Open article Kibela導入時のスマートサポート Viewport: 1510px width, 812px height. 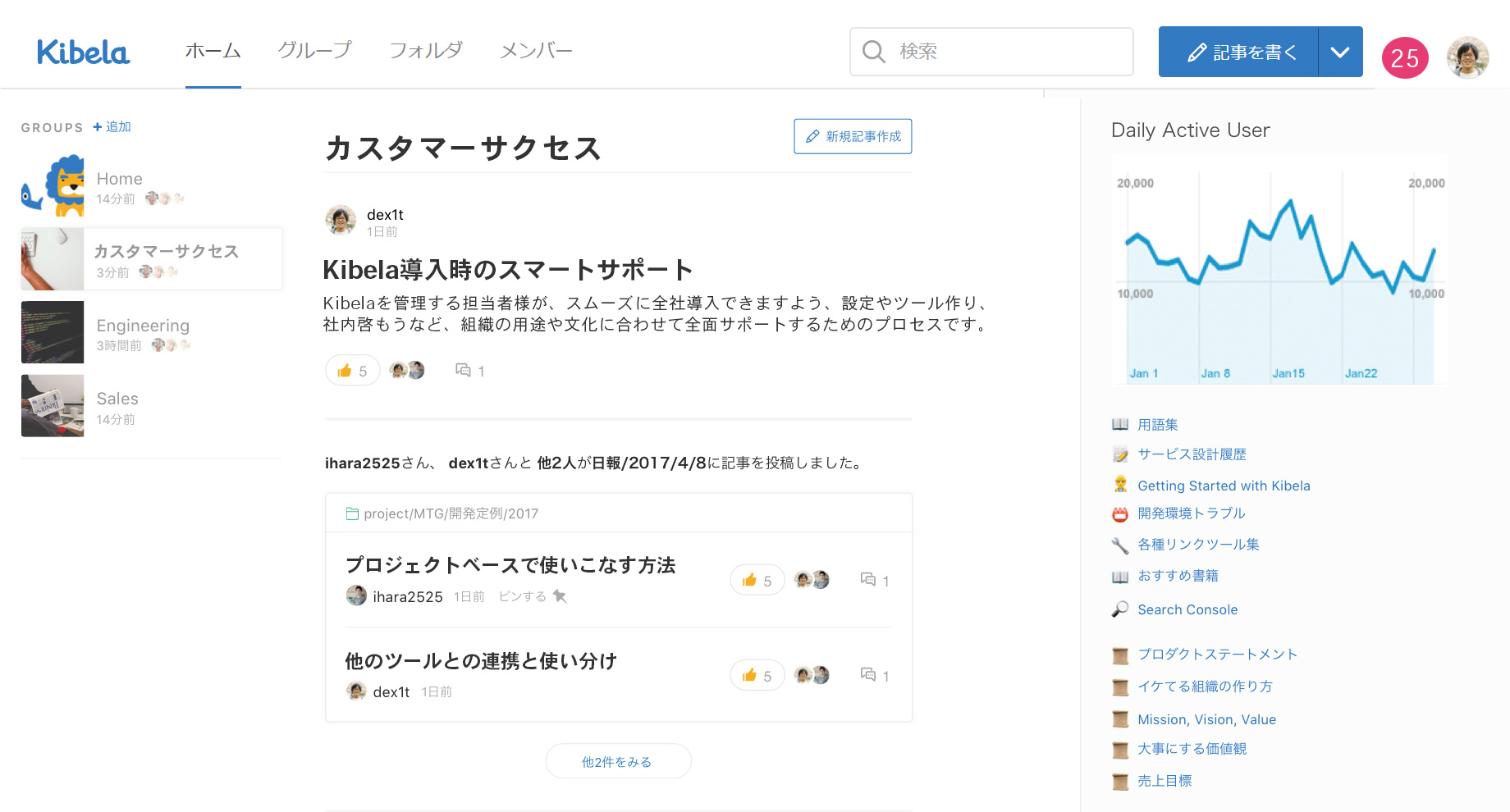click(x=508, y=269)
